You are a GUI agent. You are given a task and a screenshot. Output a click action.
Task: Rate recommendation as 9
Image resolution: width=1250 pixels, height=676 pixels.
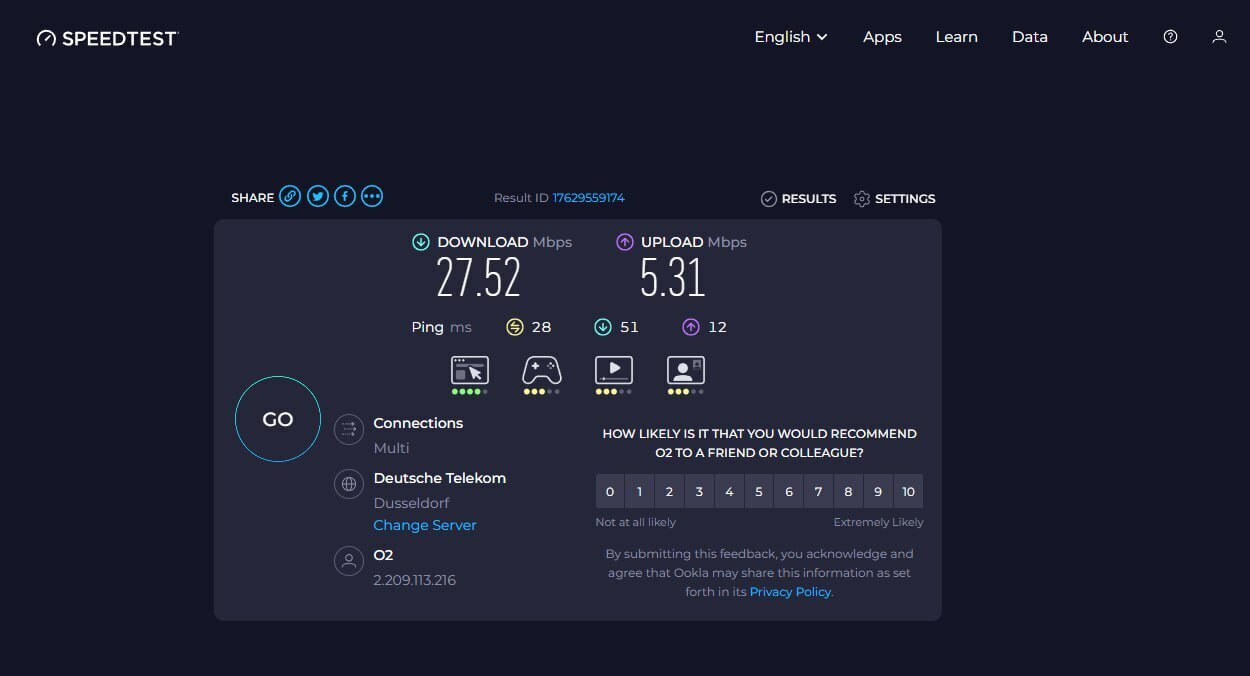pyautogui.click(x=878, y=492)
